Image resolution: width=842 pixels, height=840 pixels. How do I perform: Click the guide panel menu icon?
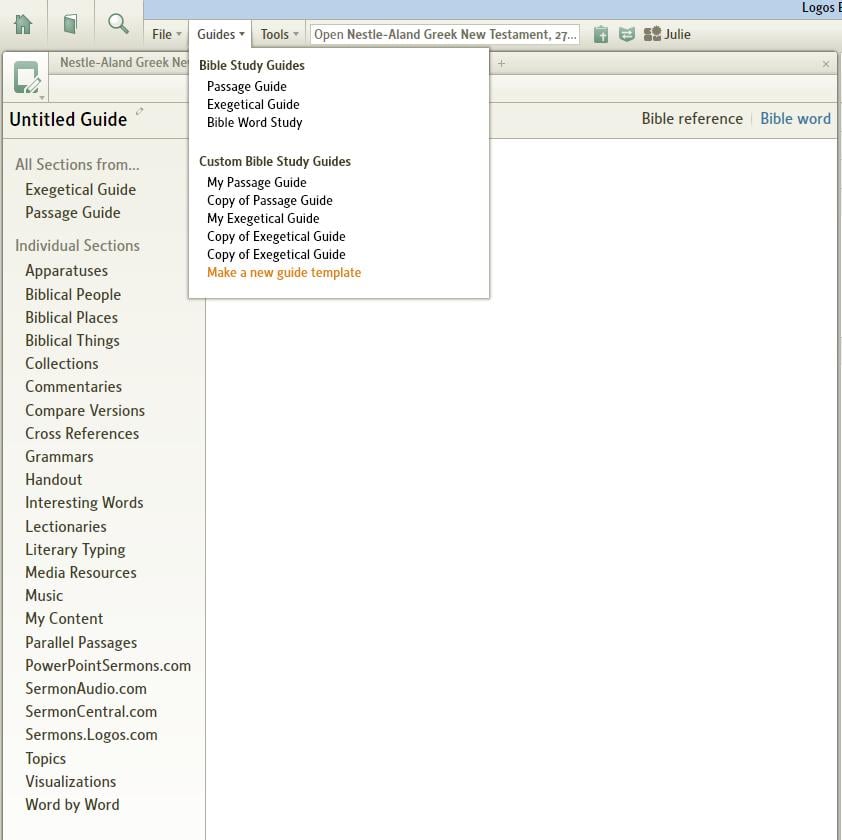pyautogui.click(x=27, y=78)
